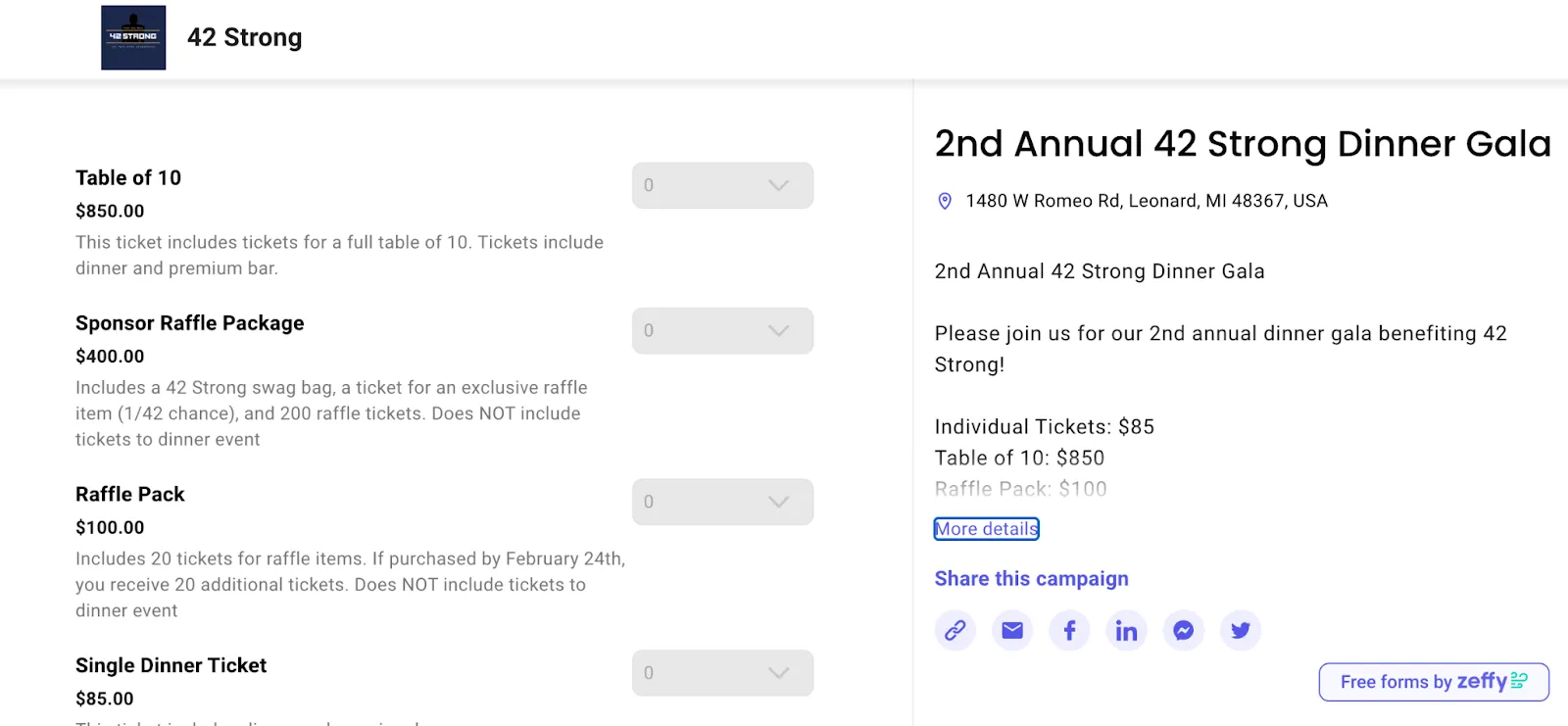Click the Single Dinner Ticket title

click(x=171, y=665)
